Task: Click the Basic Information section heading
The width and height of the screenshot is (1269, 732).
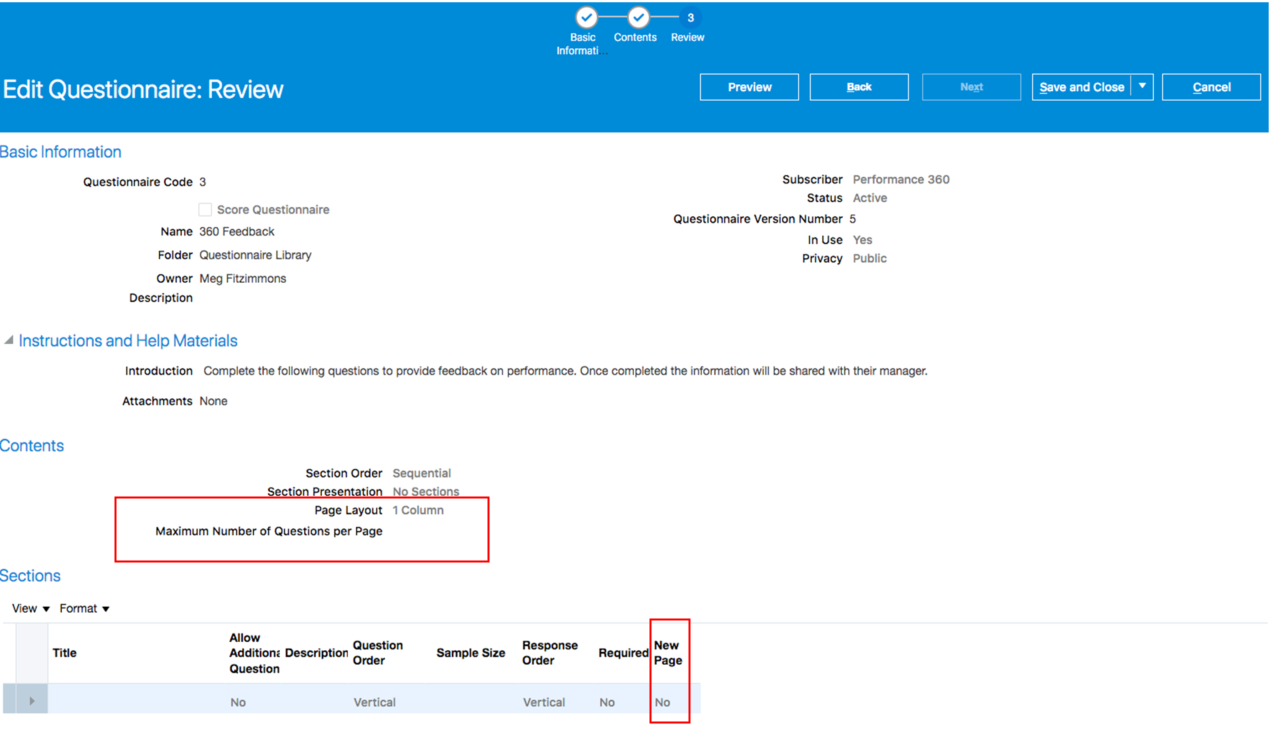Action: click(61, 152)
